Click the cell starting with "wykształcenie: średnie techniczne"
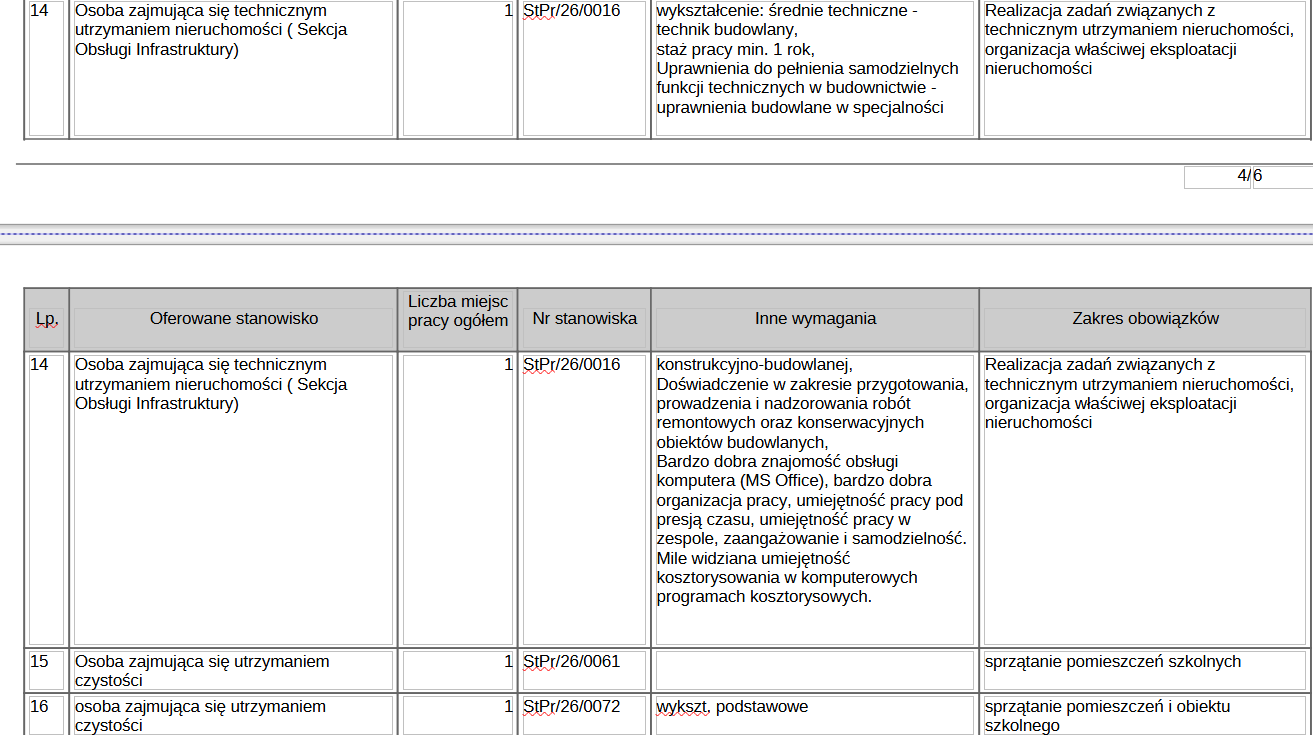This screenshot has height=735, width=1313. click(x=815, y=68)
